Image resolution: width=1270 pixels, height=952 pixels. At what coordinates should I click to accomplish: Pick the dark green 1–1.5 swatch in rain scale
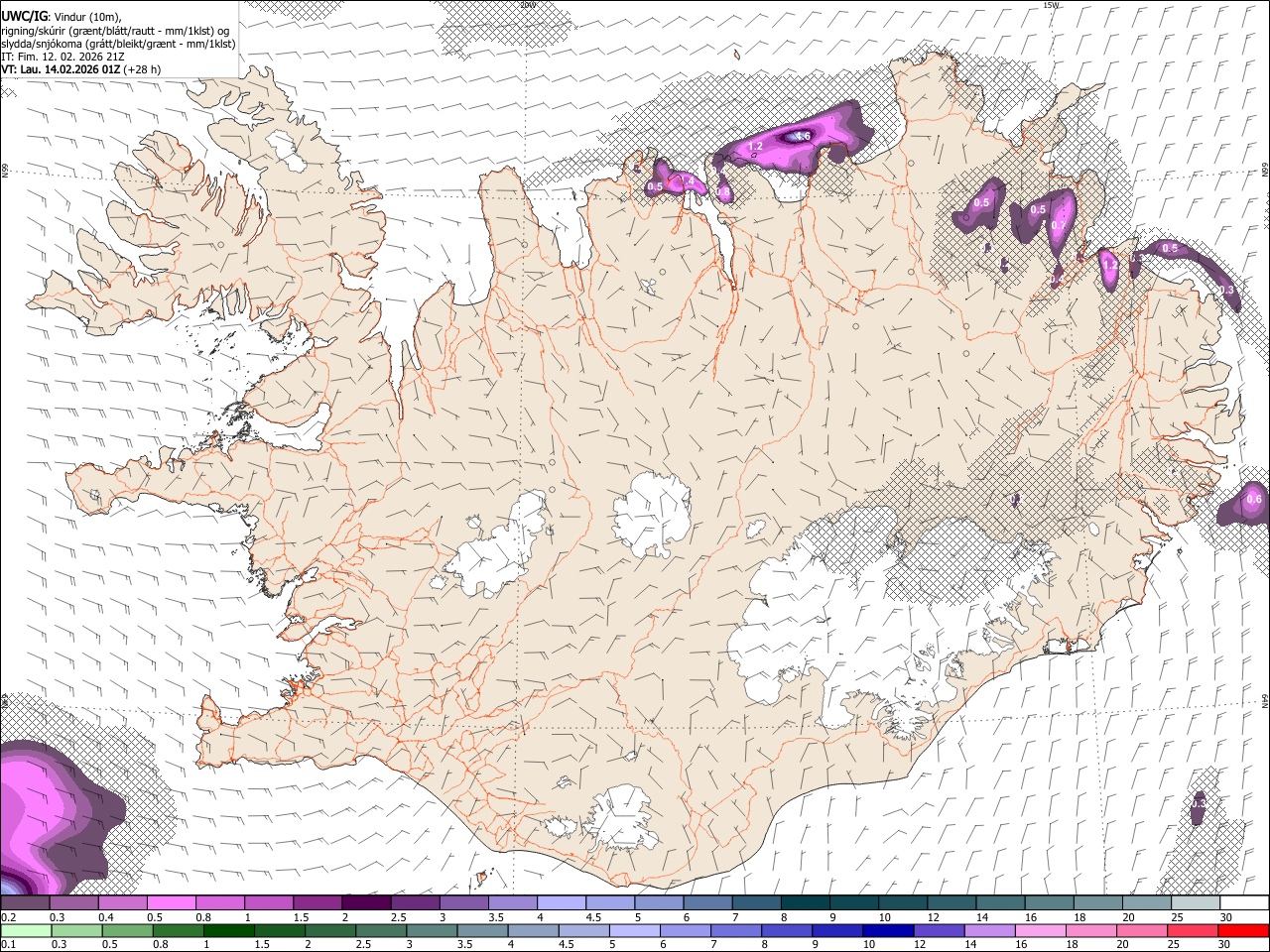tap(229, 930)
